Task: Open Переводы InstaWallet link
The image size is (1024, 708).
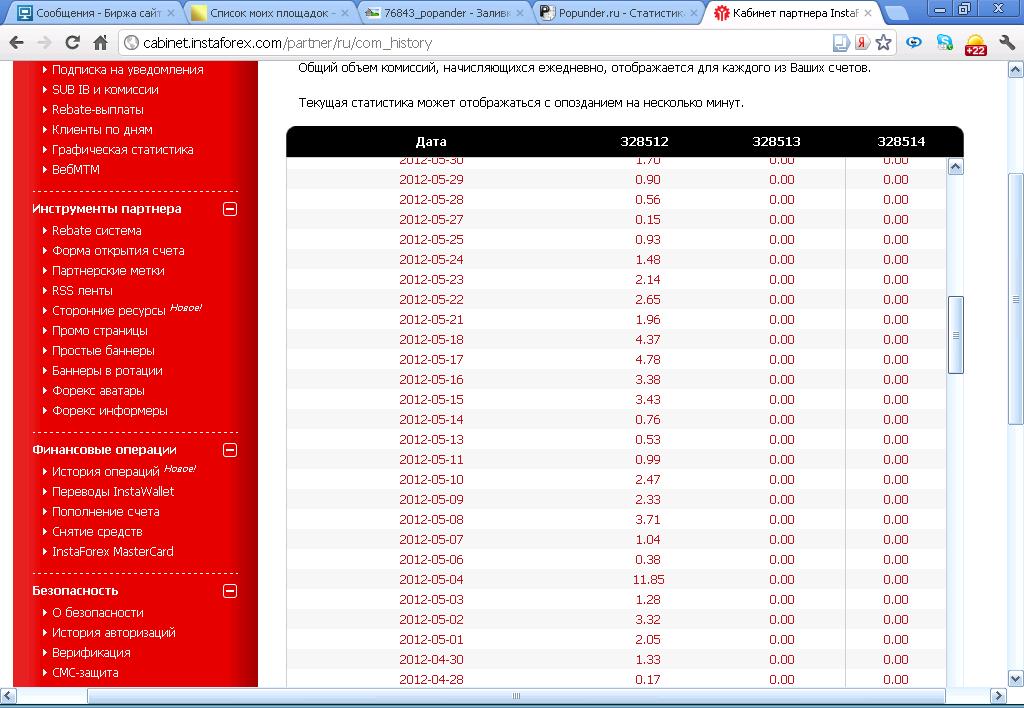Action: 113,491
